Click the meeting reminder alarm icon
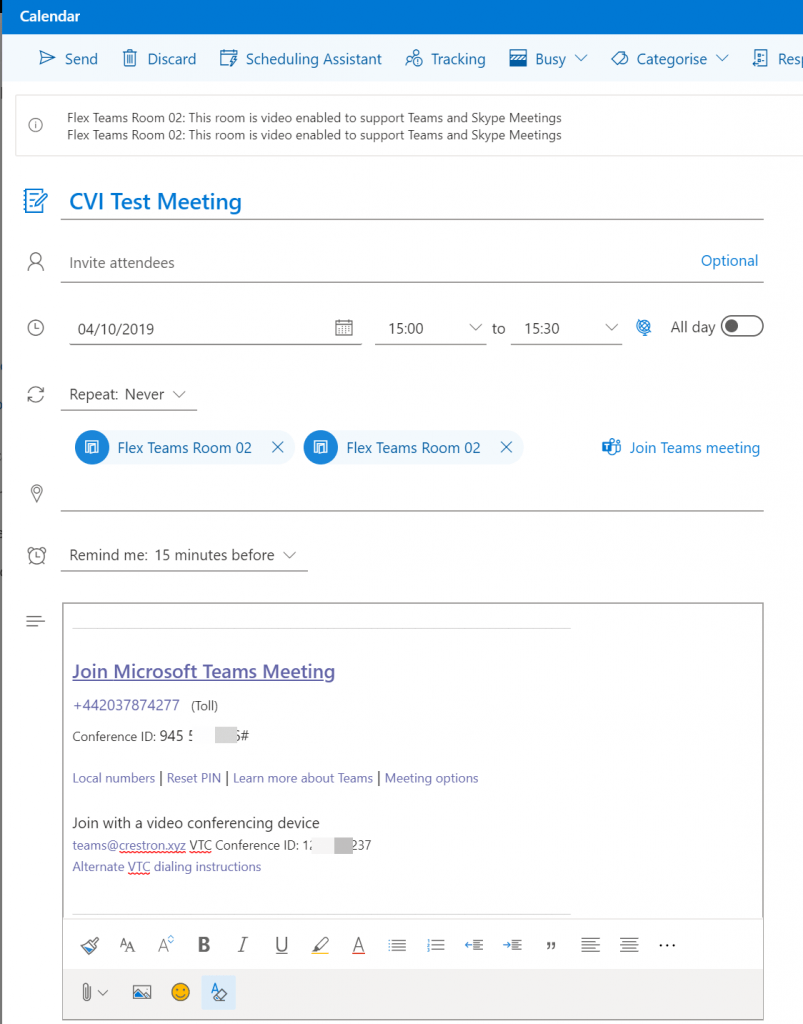This screenshot has height=1024, width=803. [x=37, y=555]
